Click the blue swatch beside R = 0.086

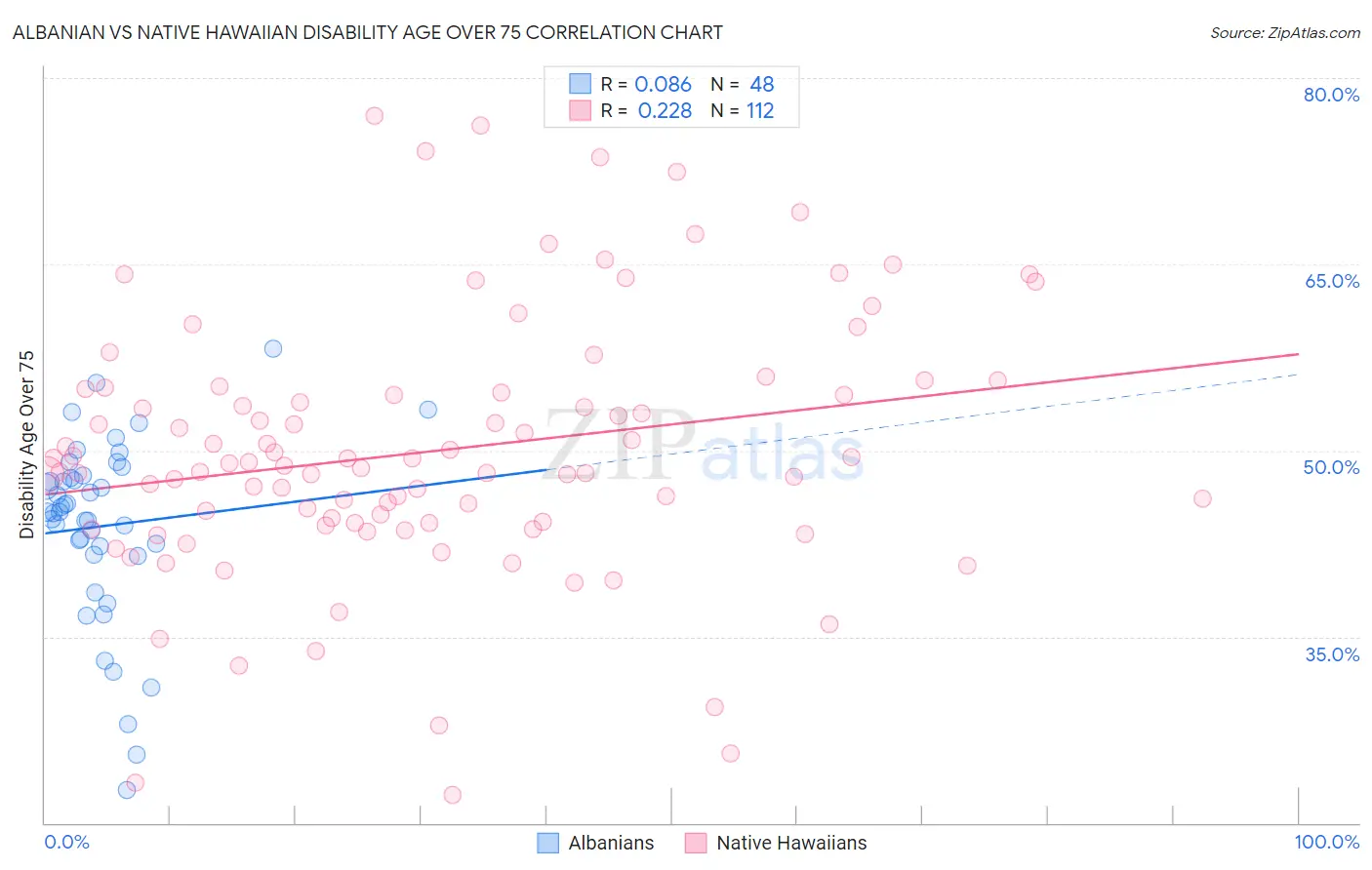click(581, 84)
